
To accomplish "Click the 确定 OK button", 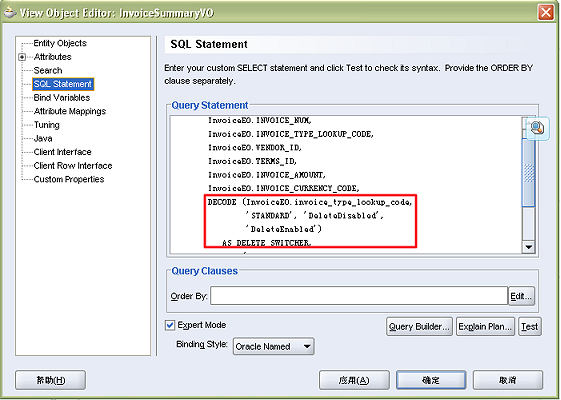I will click(x=431, y=380).
